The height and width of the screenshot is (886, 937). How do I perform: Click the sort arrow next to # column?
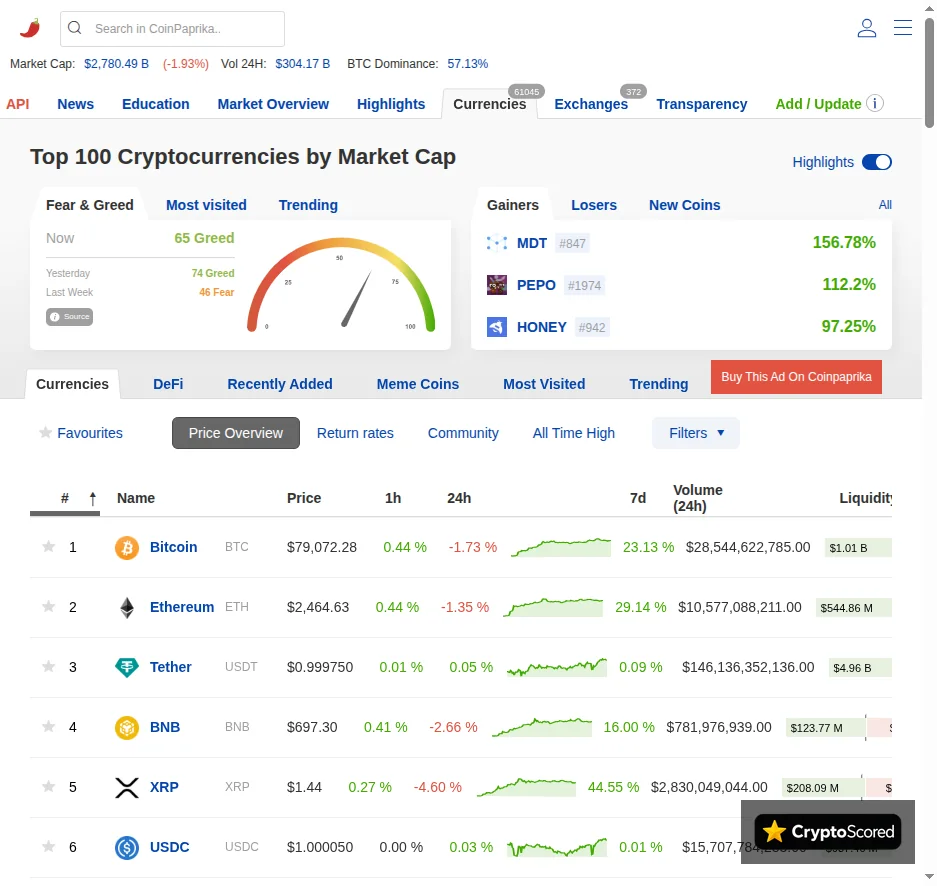point(93,499)
